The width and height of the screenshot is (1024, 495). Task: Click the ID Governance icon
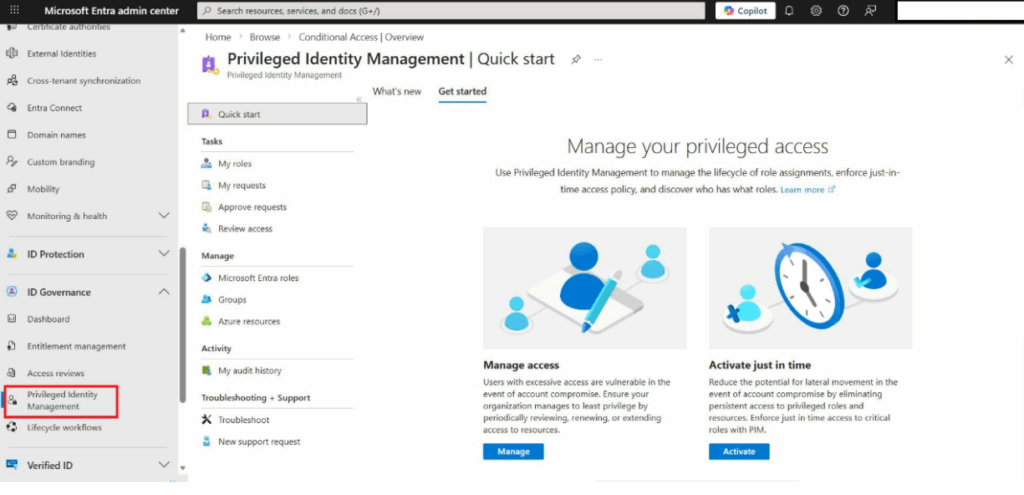12,292
